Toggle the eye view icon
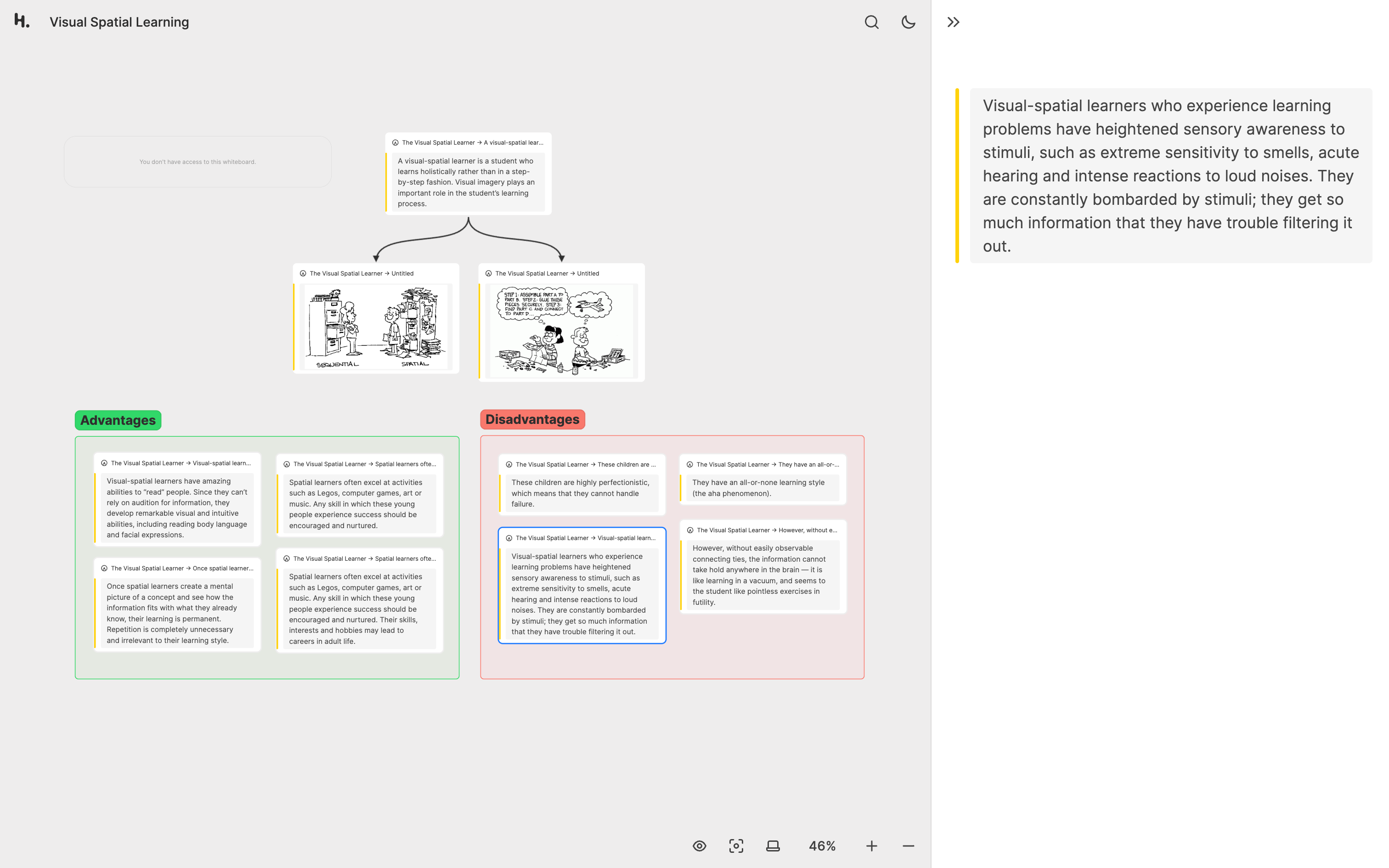The image size is (1389, 868). click(x=699, y=845)
